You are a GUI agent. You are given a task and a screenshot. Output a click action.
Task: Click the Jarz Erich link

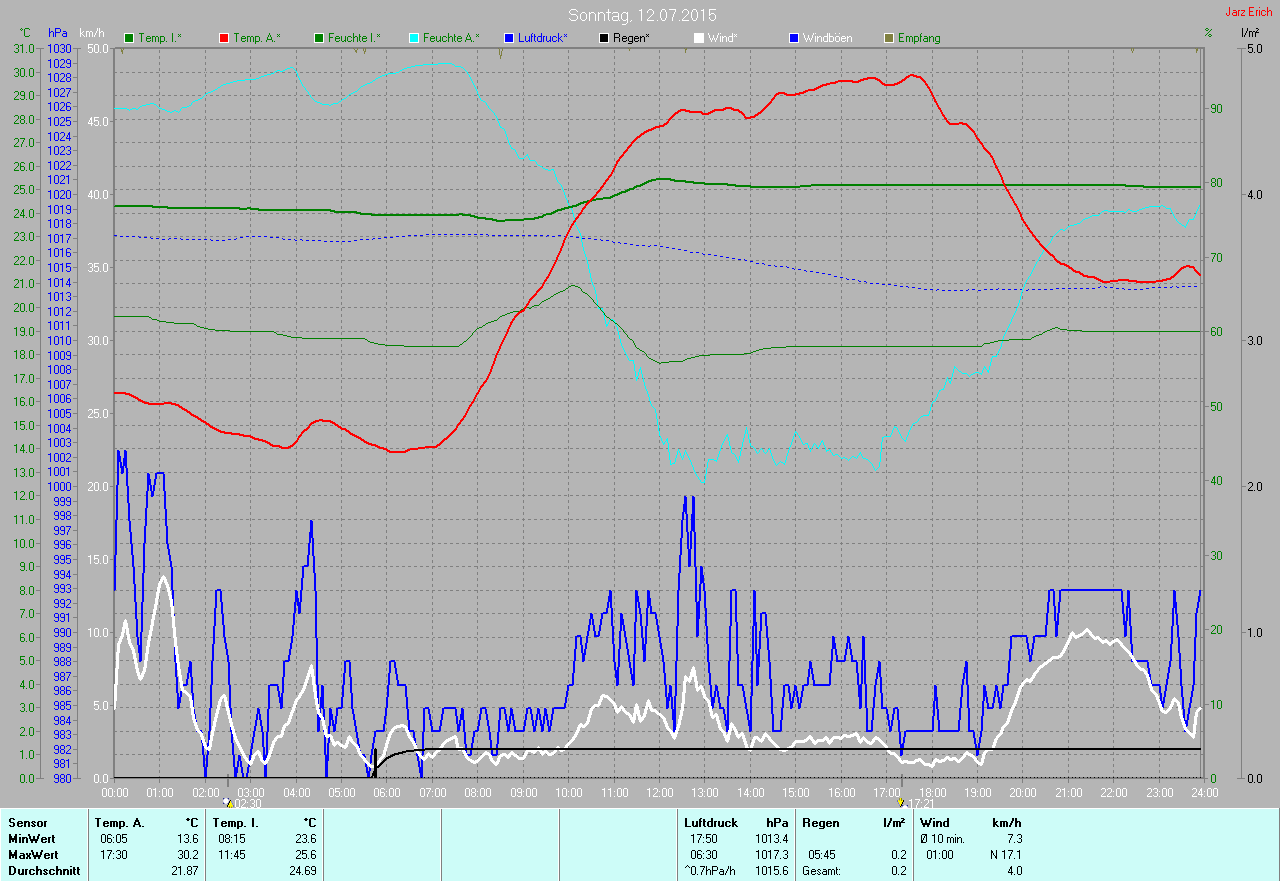click(x=1249, y=11)
